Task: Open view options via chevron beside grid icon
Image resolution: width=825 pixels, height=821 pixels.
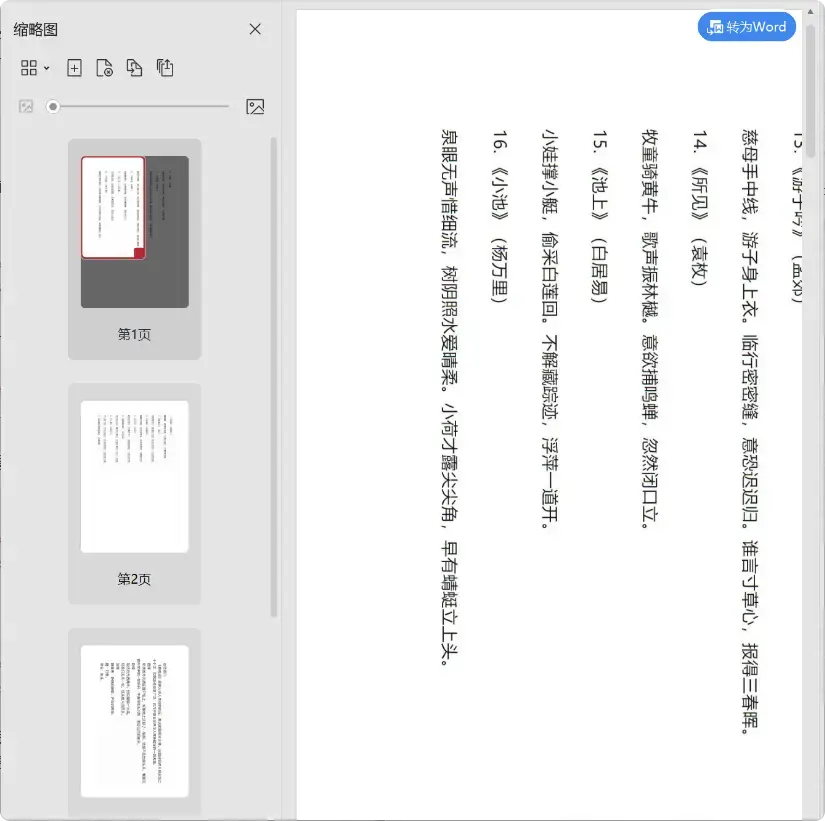Action: tap(44, 68)
